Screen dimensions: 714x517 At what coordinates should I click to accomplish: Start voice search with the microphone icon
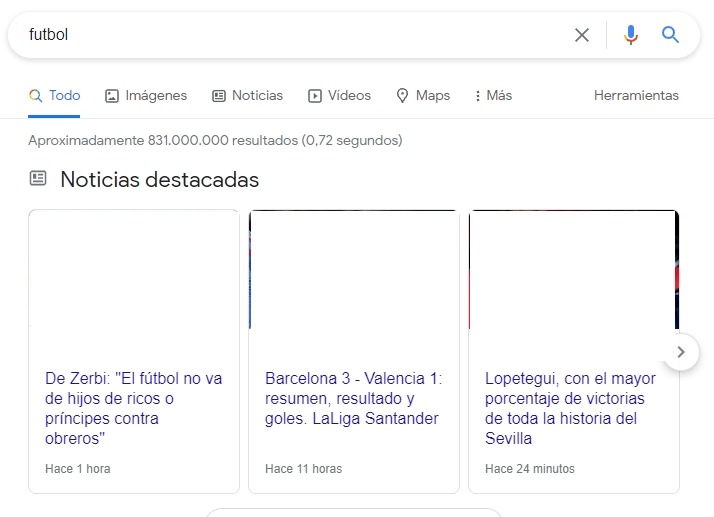click(x=631, y=35)
